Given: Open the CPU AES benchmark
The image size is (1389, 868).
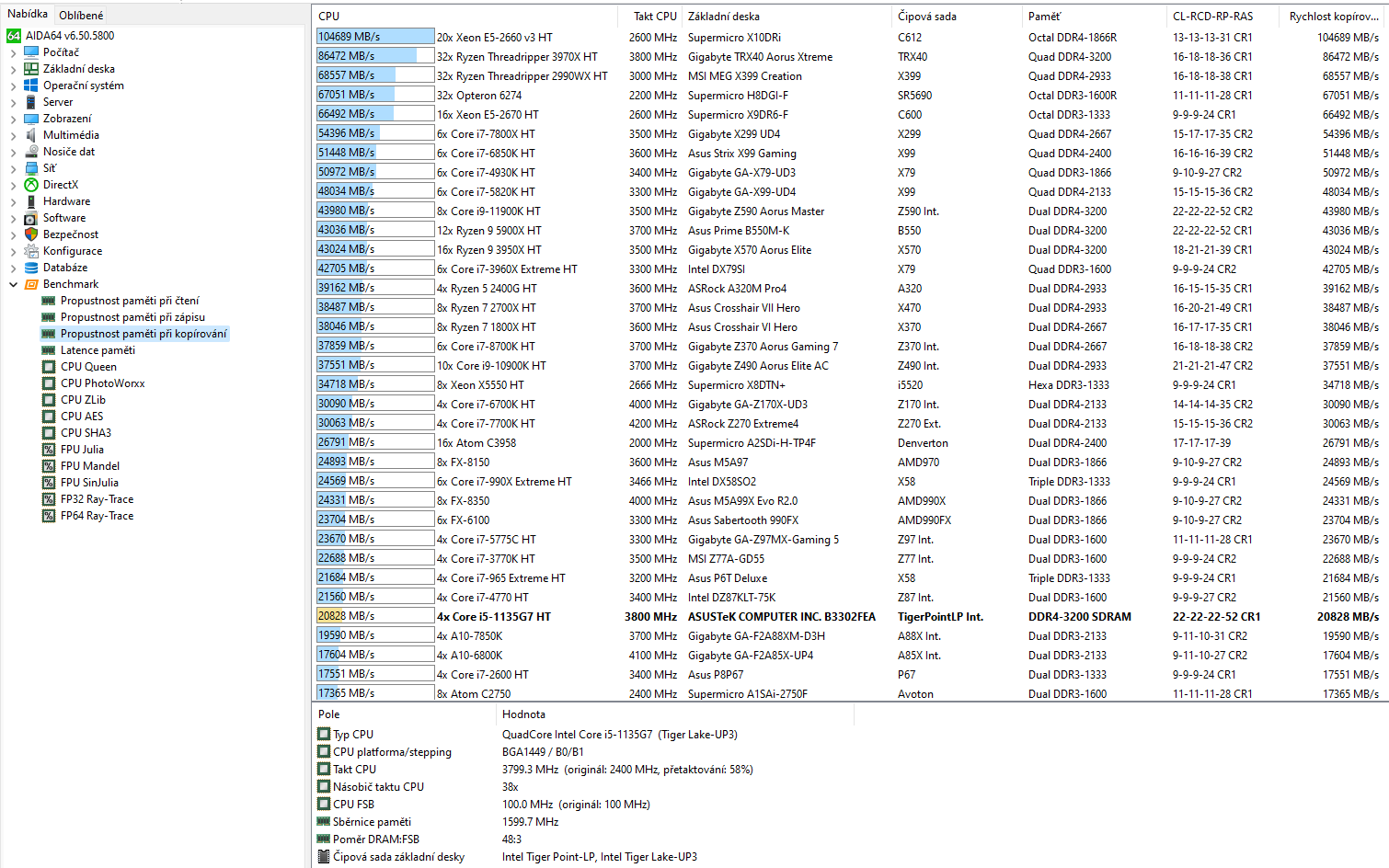Looking at the screenshot, I should (82, 417).
